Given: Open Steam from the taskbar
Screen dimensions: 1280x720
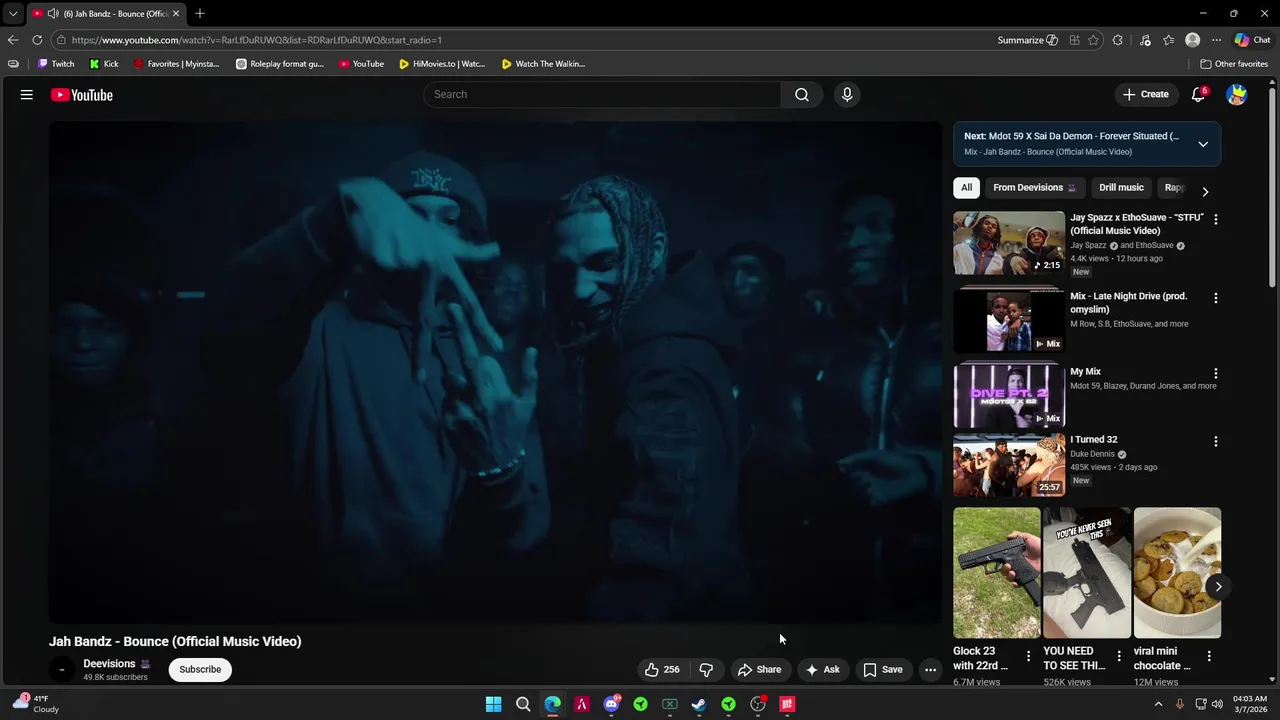Looking at the screenshot, I should point(699,704).
